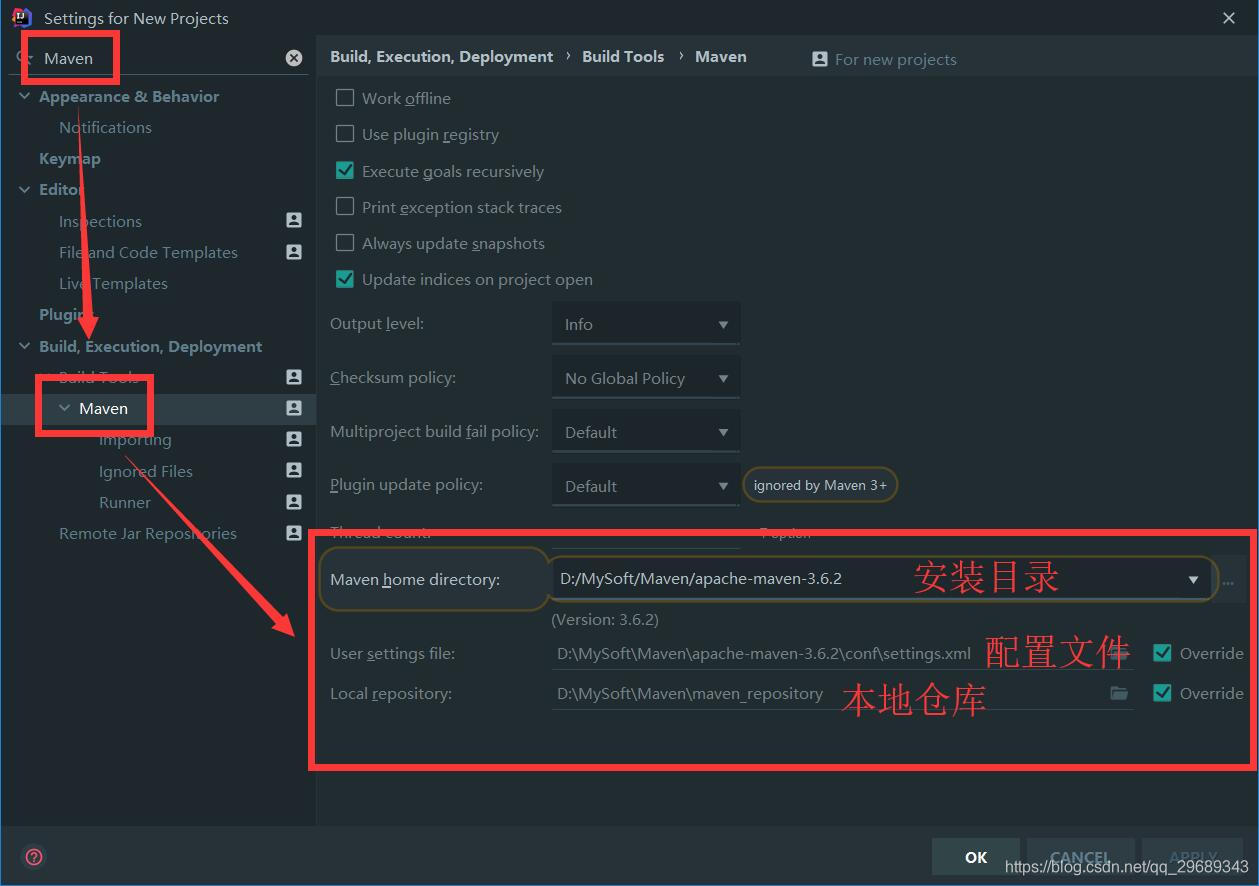
Task: Collapse Appearance & Behavior tree section
Action: pyautogui.click(x=25, y=96)
